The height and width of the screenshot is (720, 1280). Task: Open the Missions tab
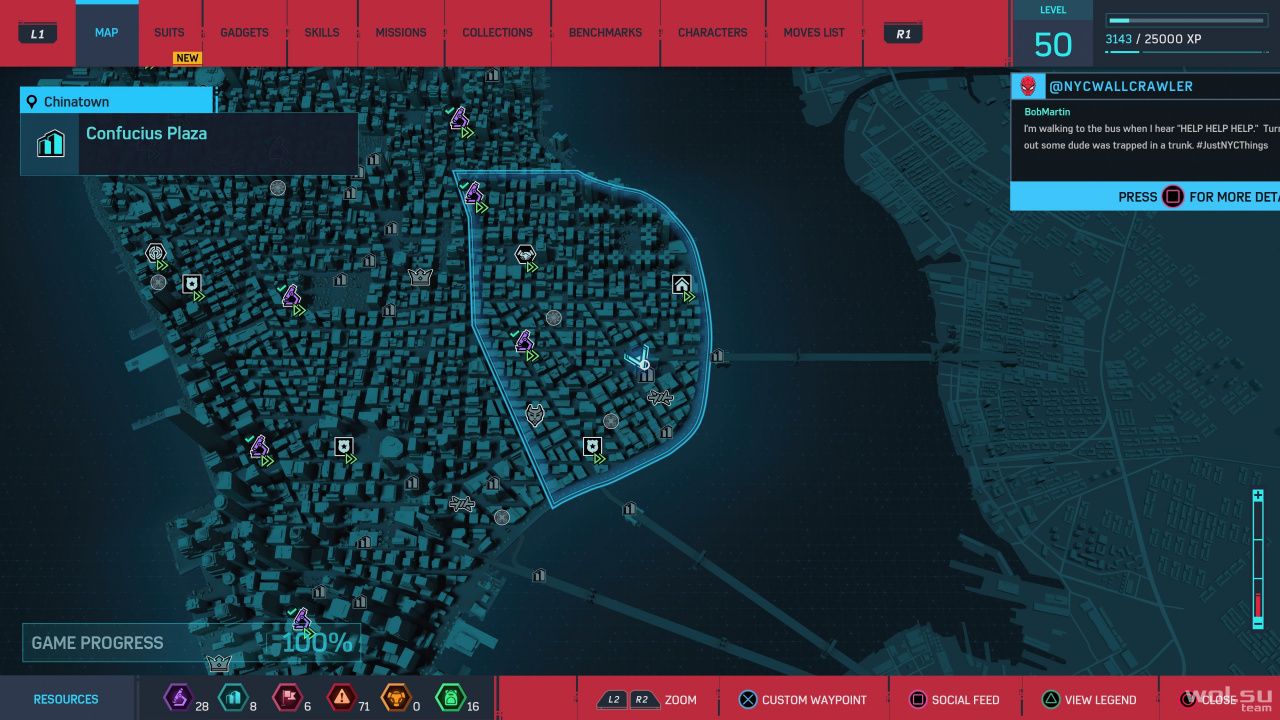click(x=400, y=33)
